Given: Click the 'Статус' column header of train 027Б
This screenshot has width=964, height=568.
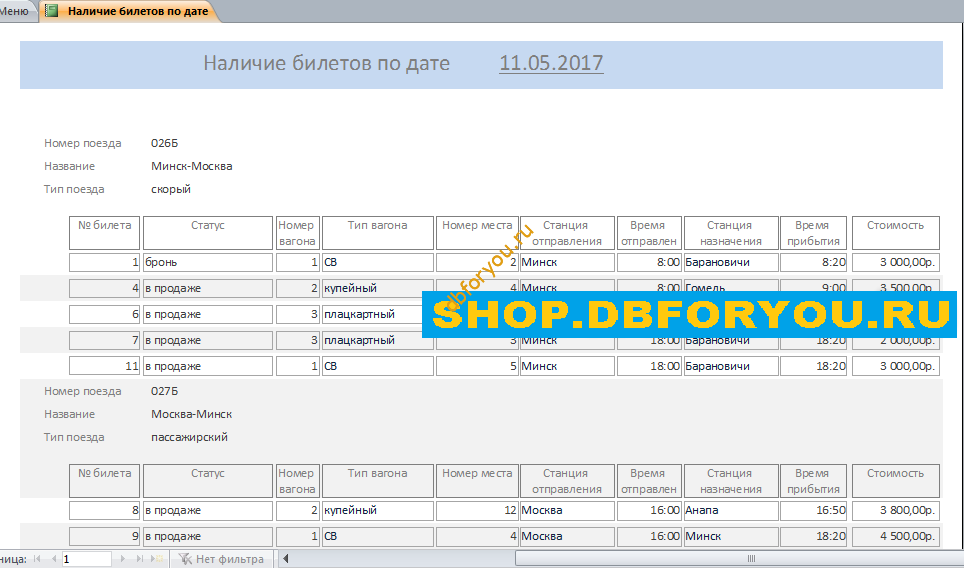Looking at the screenshot, I should [208, 480].
